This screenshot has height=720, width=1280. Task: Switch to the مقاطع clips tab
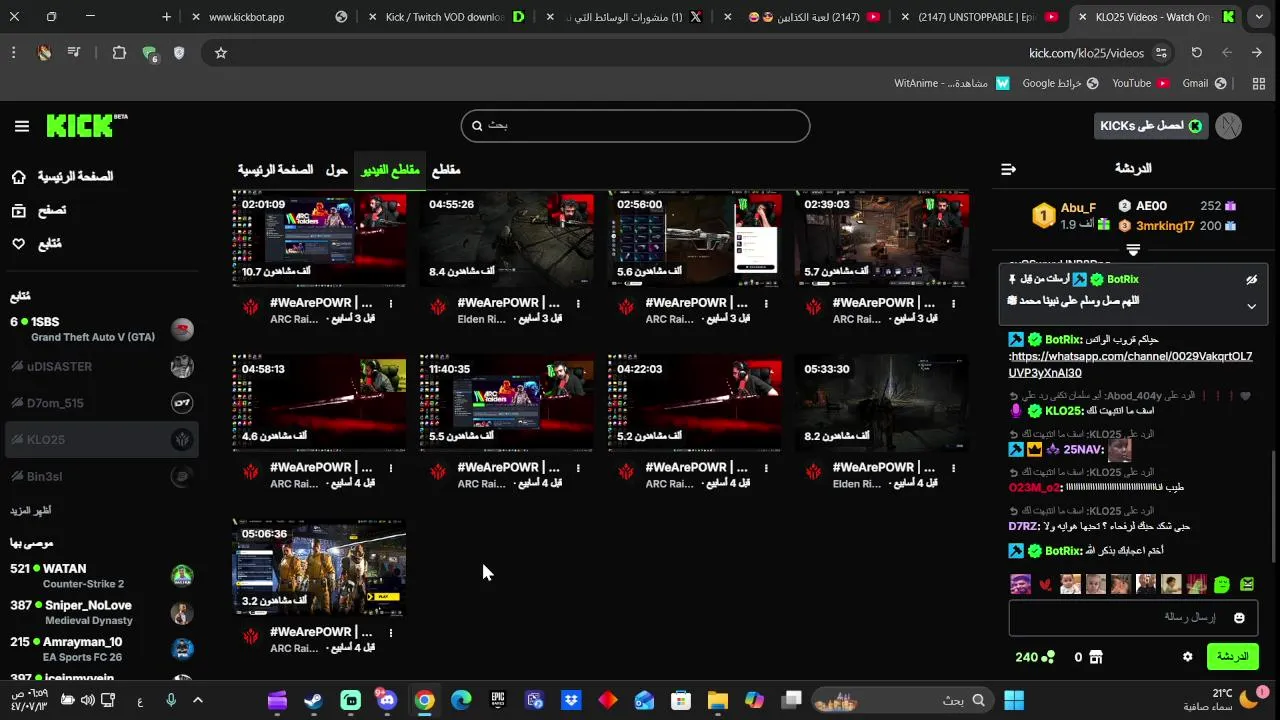click(446, 170)
